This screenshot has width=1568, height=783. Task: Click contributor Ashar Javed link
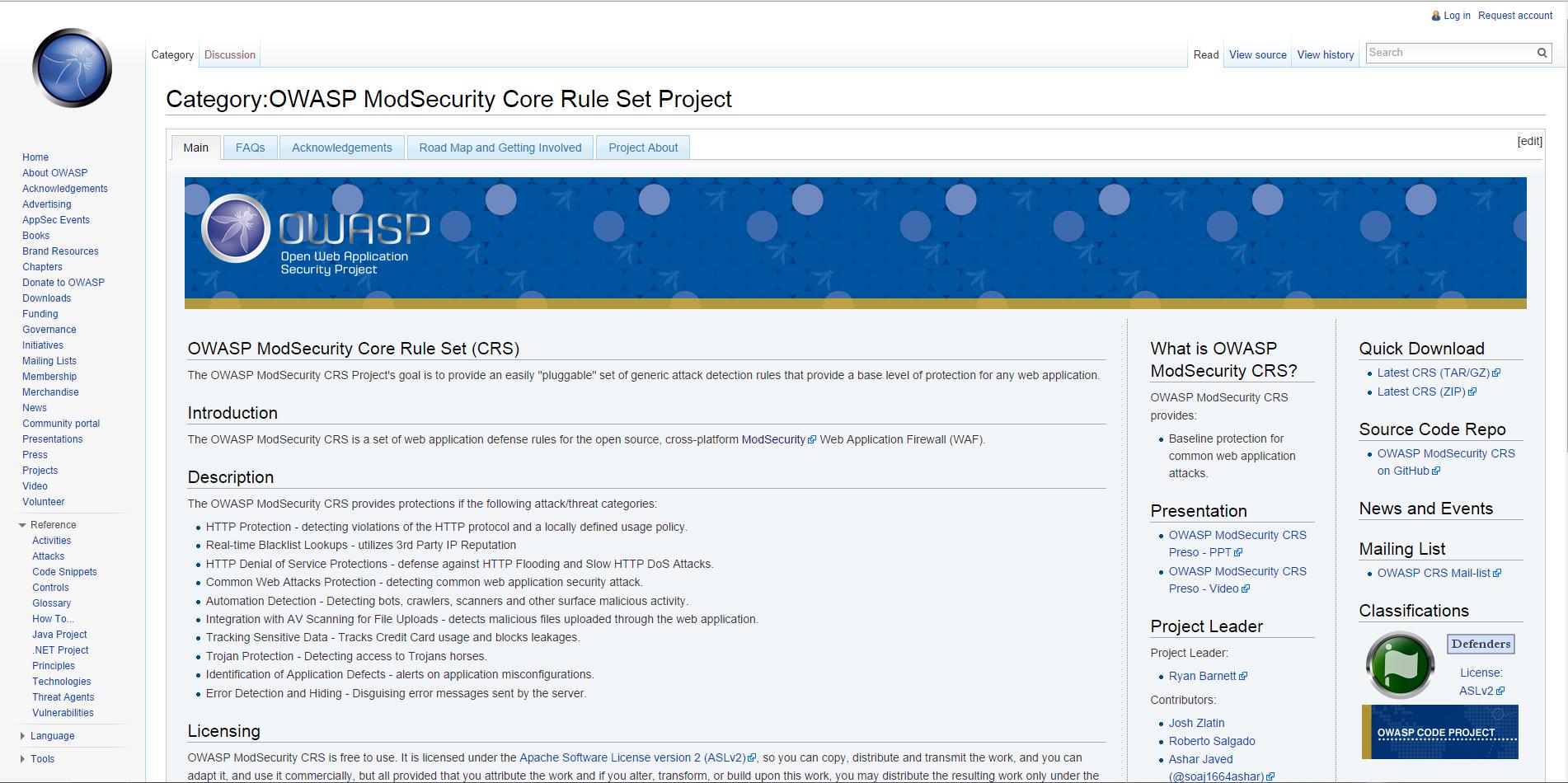pos(1222,767)
